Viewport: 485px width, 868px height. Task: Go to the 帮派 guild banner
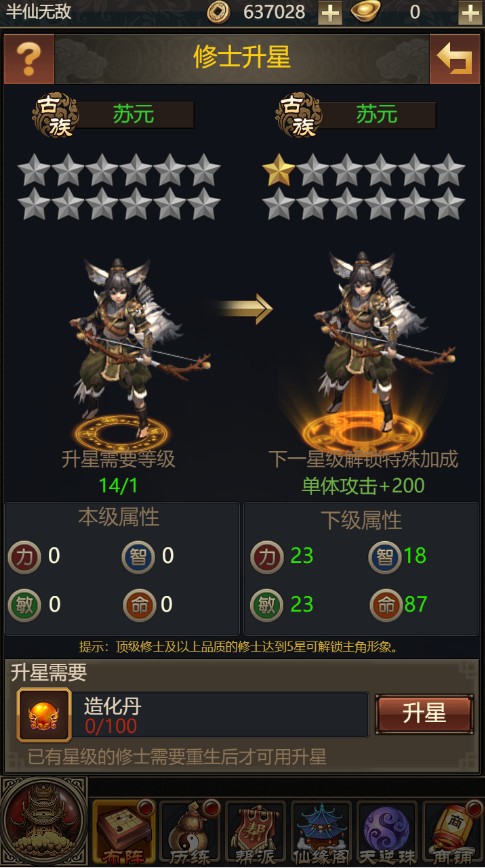tap(255, 832)
